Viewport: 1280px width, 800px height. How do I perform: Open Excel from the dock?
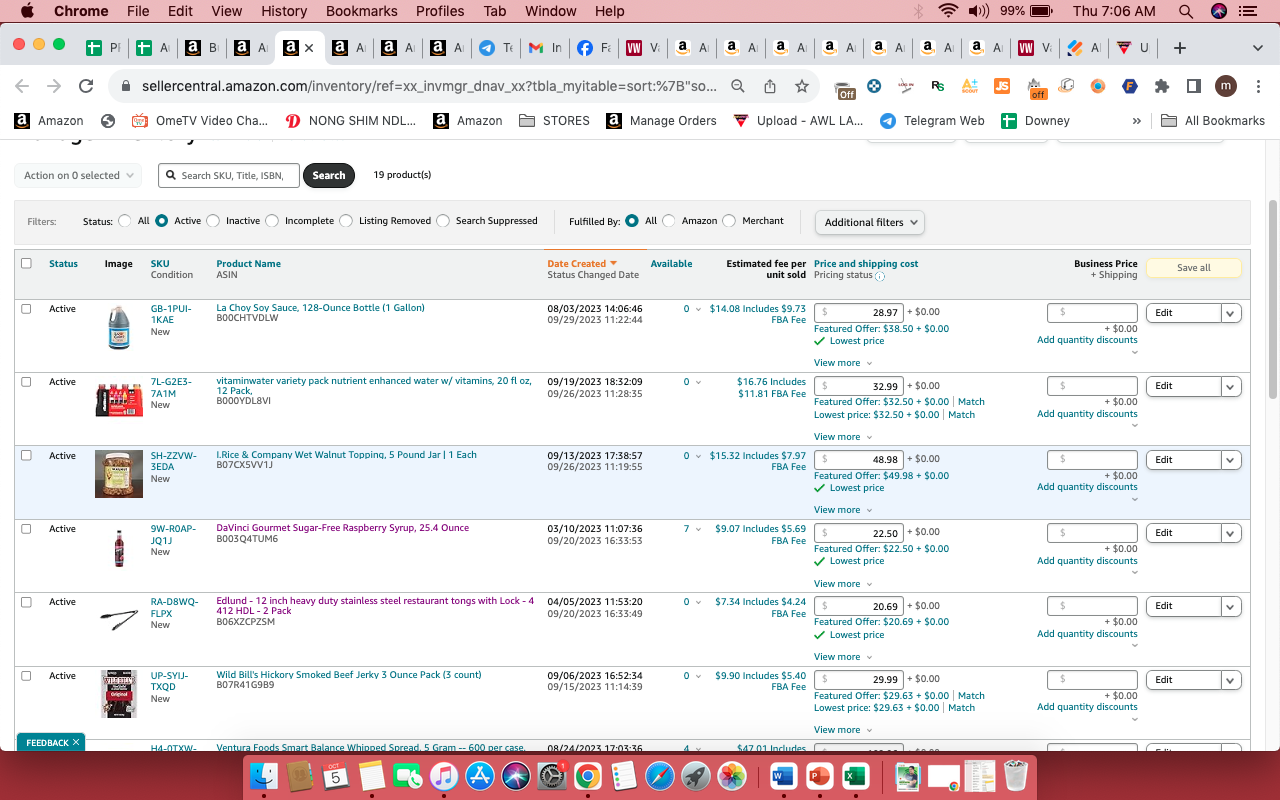[854, 775]
